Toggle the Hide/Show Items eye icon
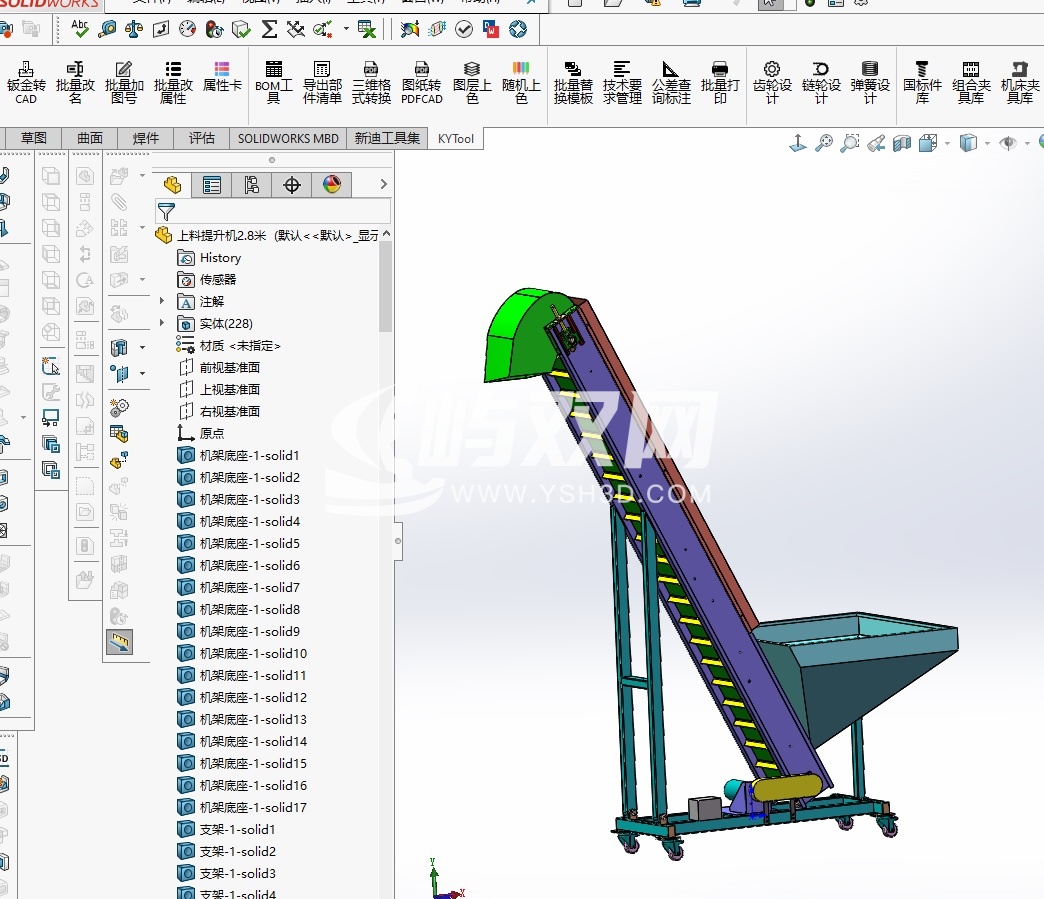 [1008, 144]
